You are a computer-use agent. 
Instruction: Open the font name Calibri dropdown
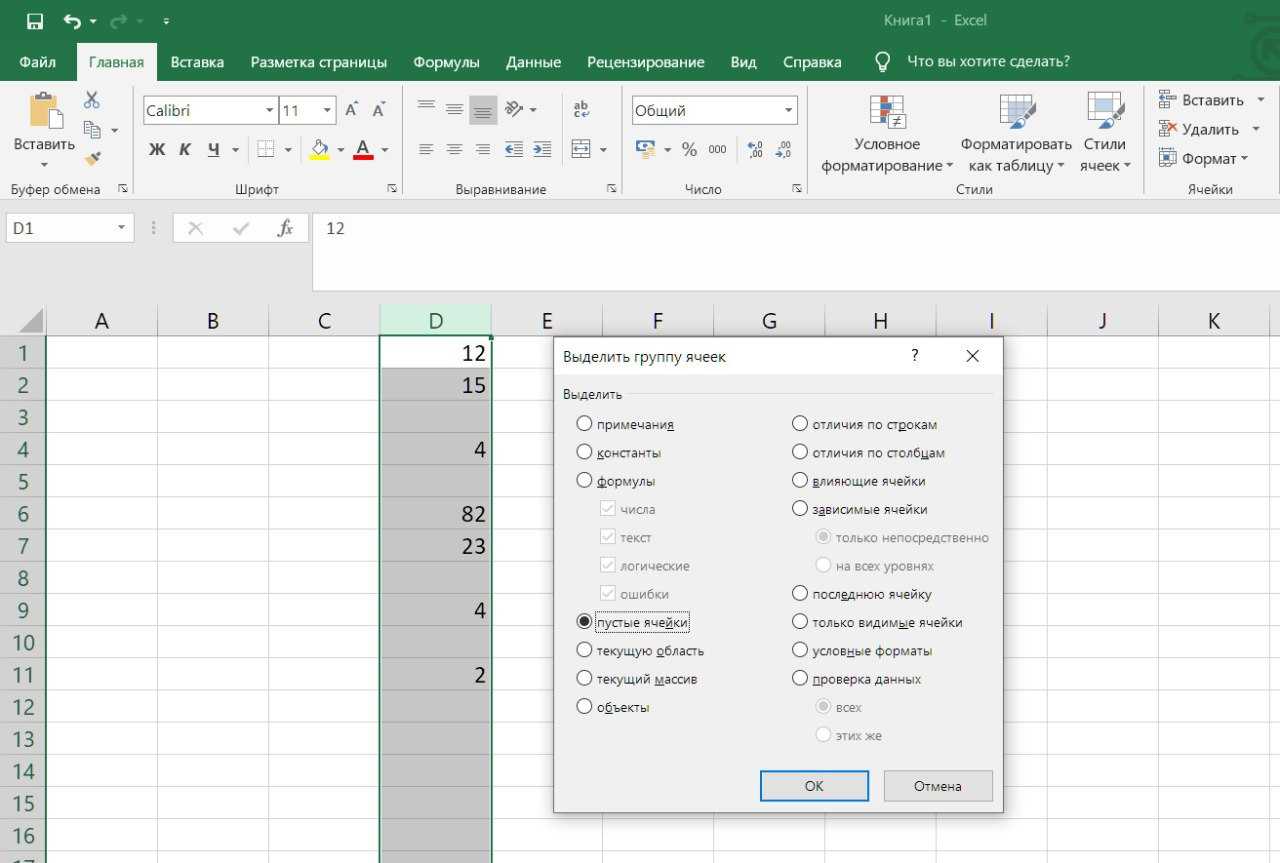(270, 111)
